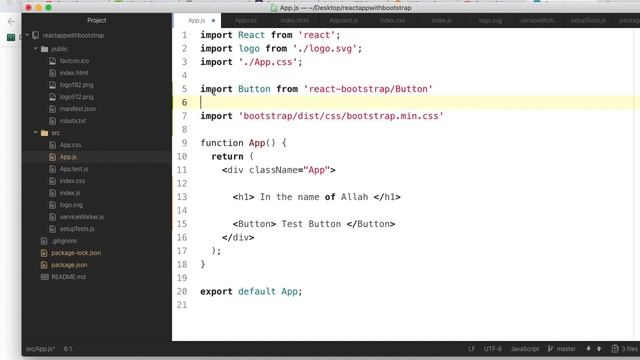Screen dimensions: 640x360
Task: Open robots.txt in the tree view
Action: point(73,121)
